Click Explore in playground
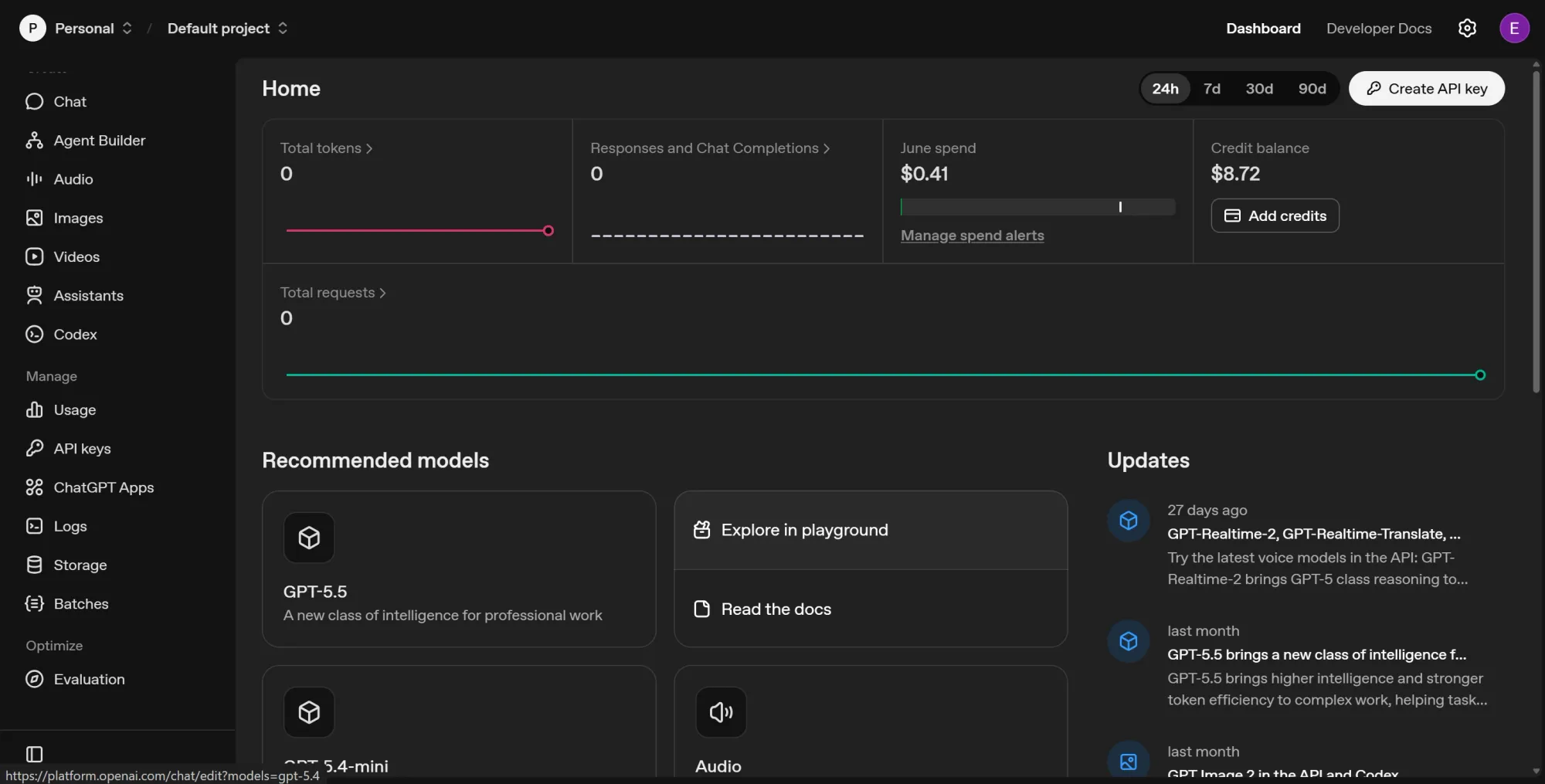This screenshot has width=1545, height=784. pos(871,530)
